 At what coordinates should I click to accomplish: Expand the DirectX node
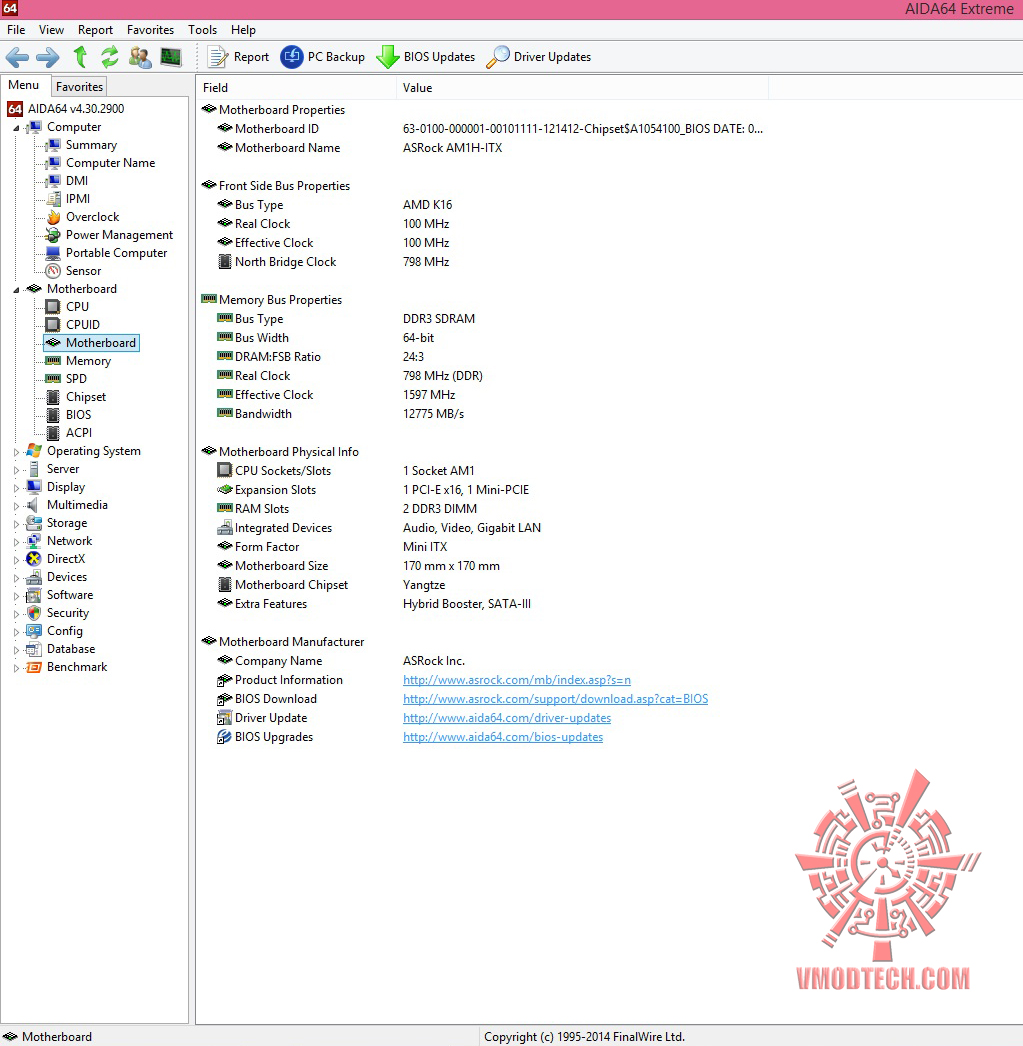16,560
